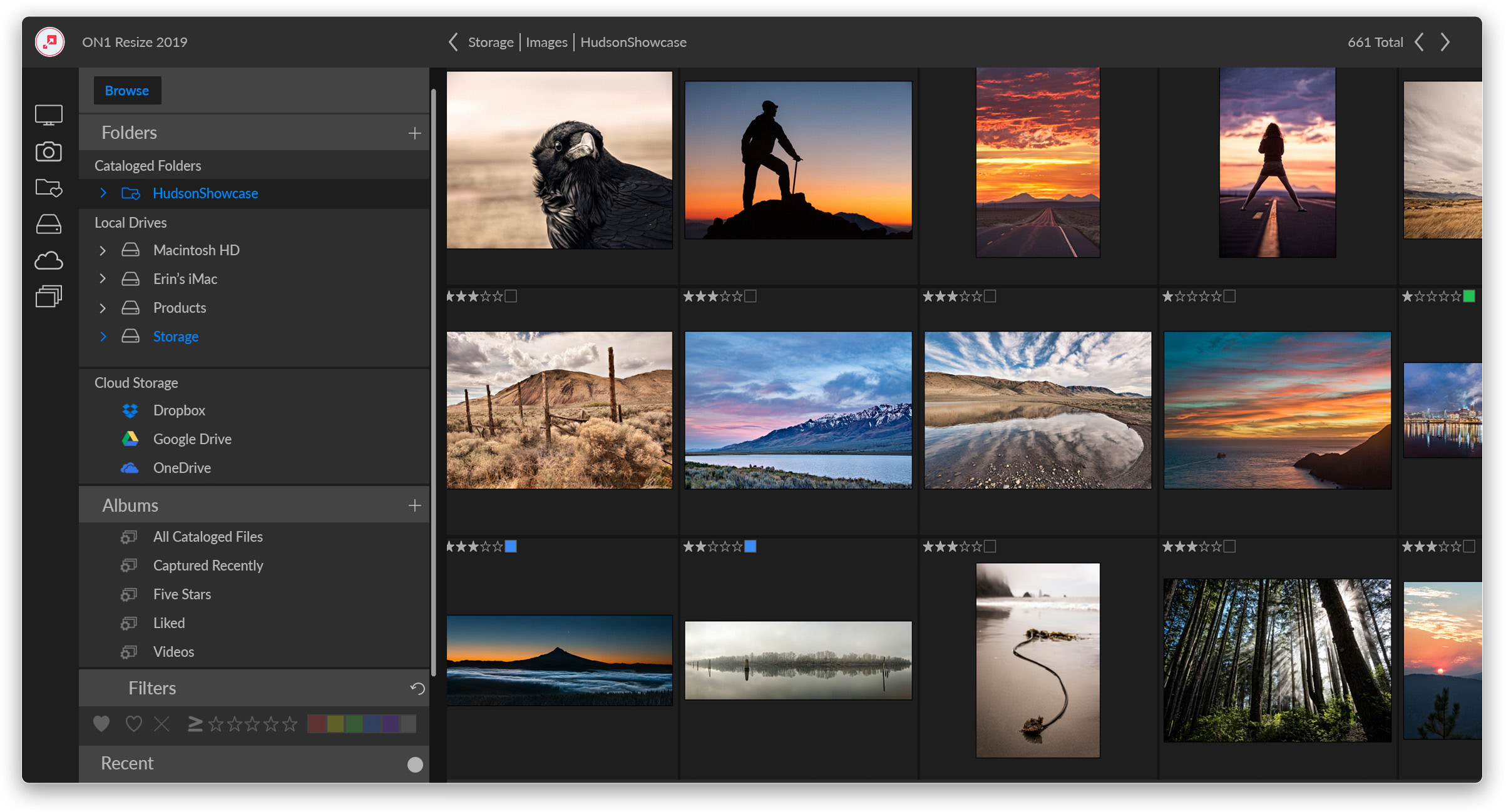Image resolution: width=1506 pixels, height=812 pixels.
Task: Toggle the color label box under raven photo
Action: coord(511,297)
